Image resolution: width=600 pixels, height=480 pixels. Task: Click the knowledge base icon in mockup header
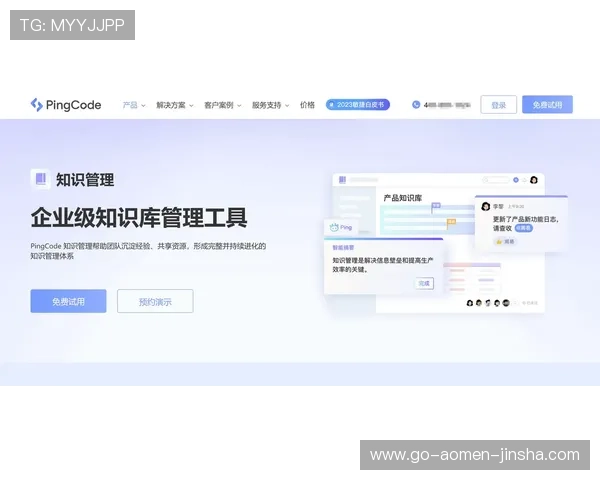(x=342, y=180)
